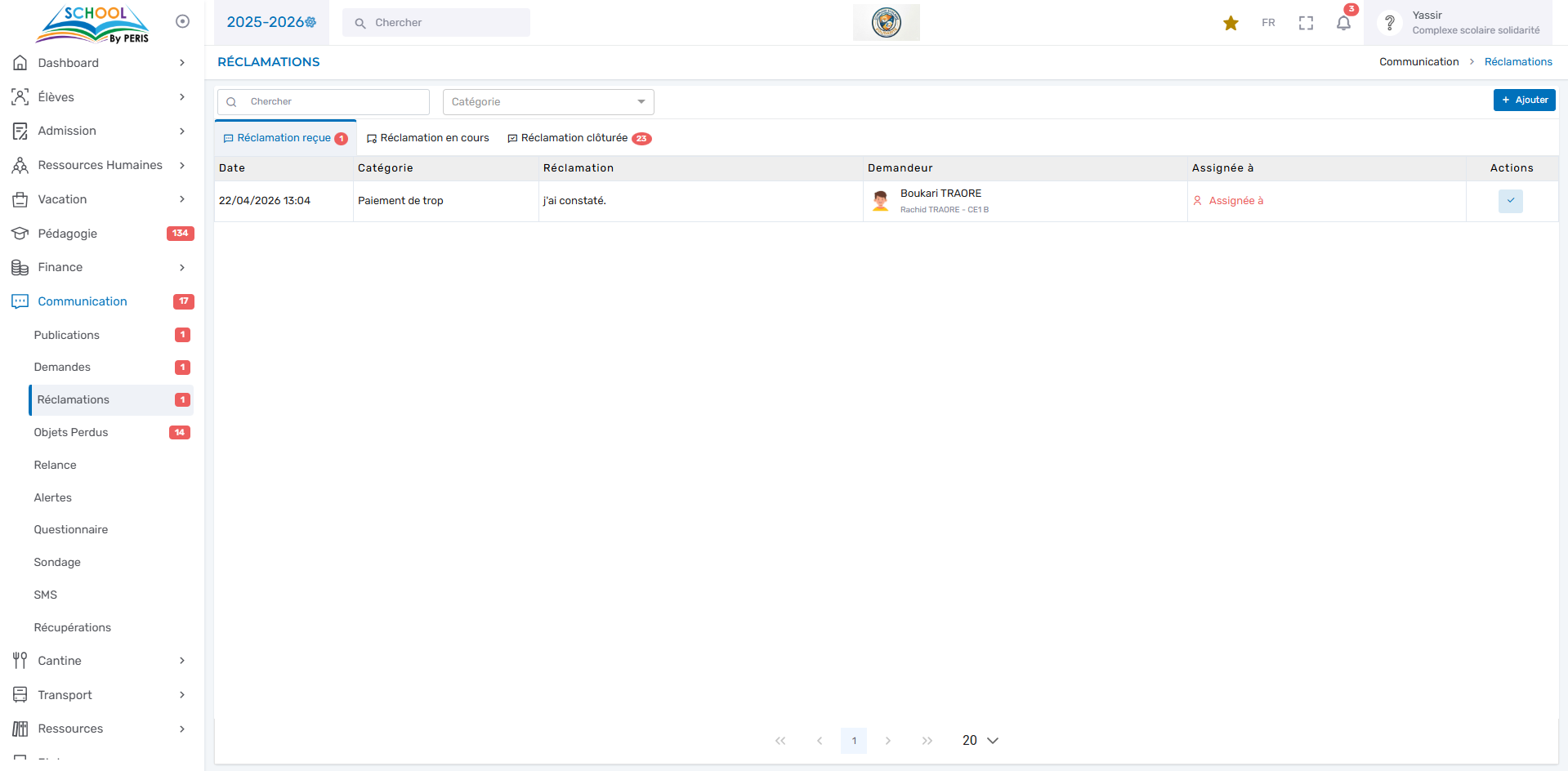The width and height of the screenshot is (1568, 771).
Task: Click the school emblem logo in the header
Action: pyautogui.click(x=886, y=22)
